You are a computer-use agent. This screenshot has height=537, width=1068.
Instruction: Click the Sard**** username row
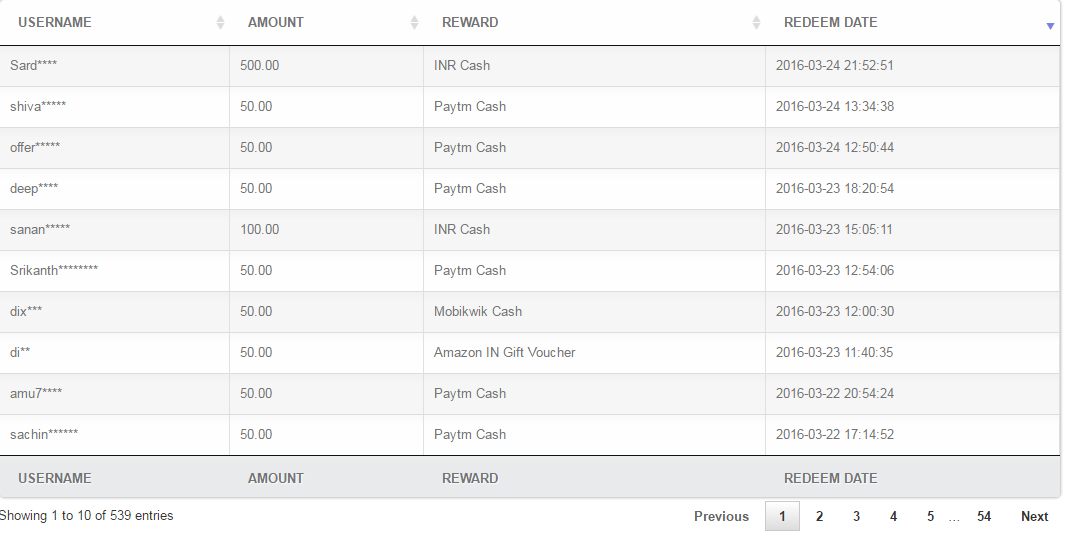530,65
